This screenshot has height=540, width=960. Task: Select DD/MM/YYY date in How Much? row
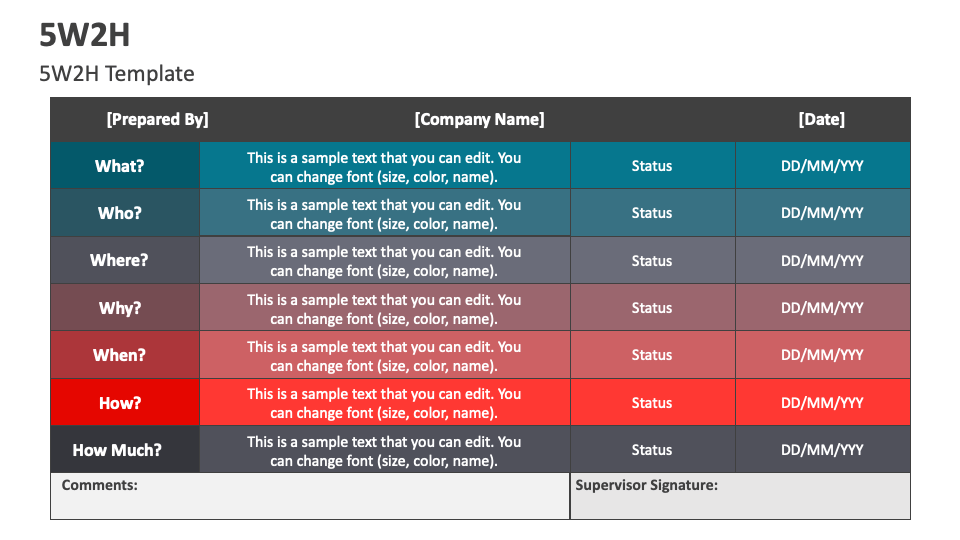point(823,449)
